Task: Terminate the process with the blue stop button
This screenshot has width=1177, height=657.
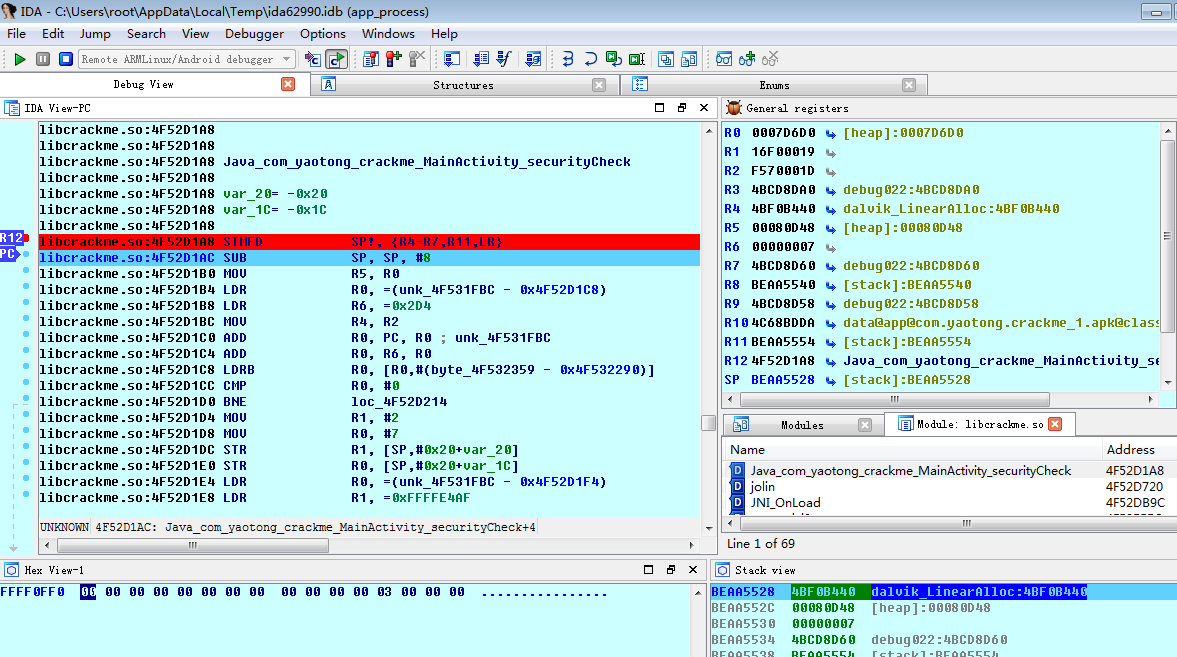Action: tap(65, 59)
